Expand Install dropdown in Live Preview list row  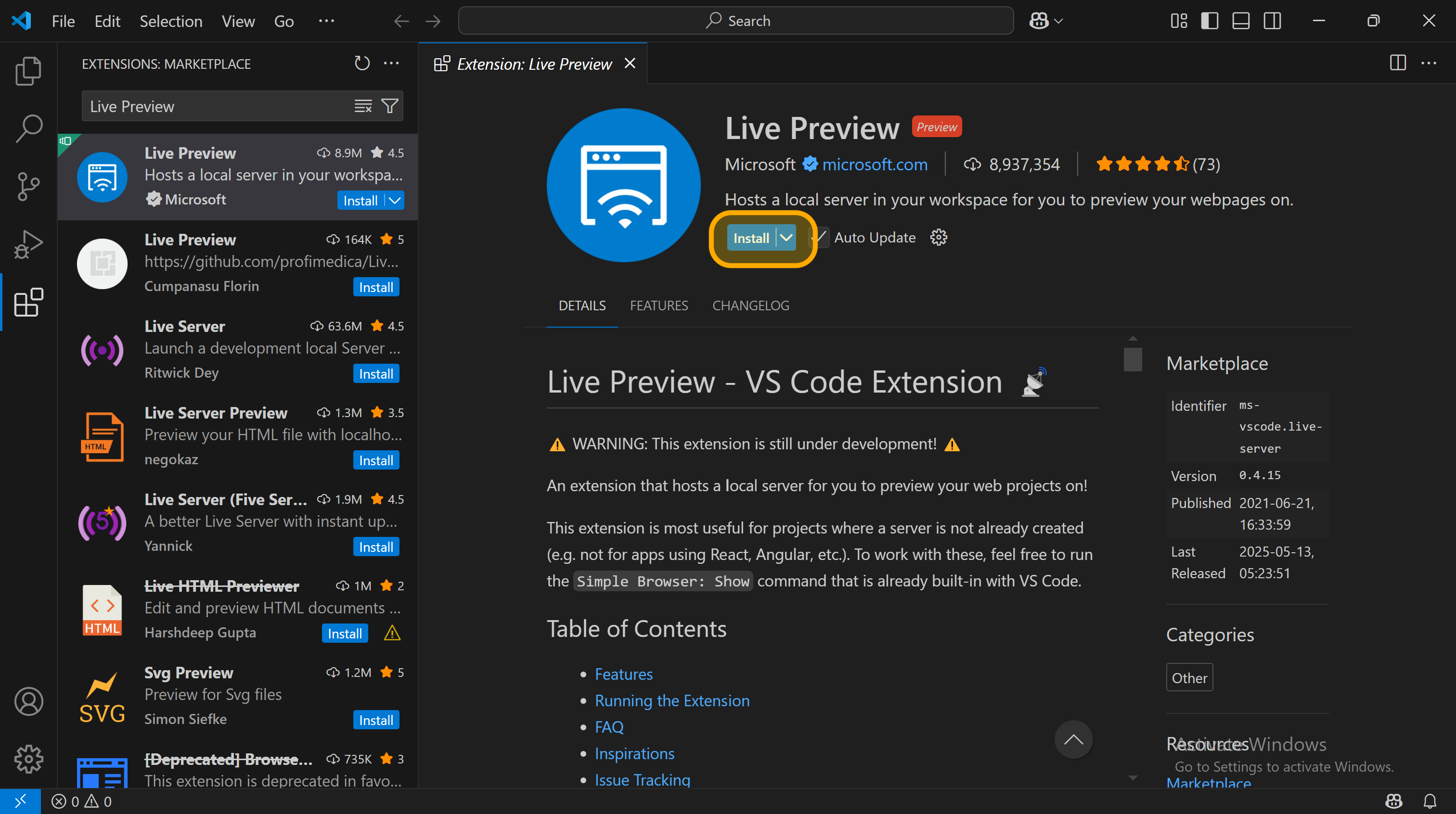(x=395, y=201)
